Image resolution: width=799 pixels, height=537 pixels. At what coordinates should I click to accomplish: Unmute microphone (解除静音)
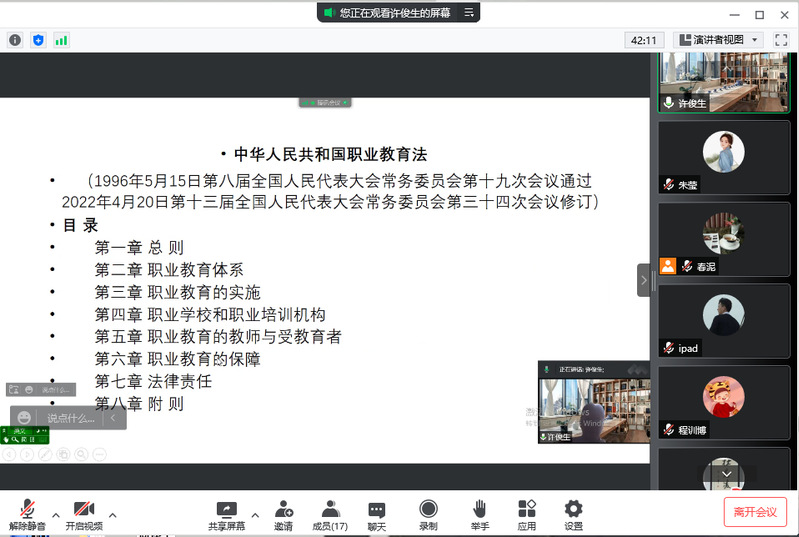[28, 515]
